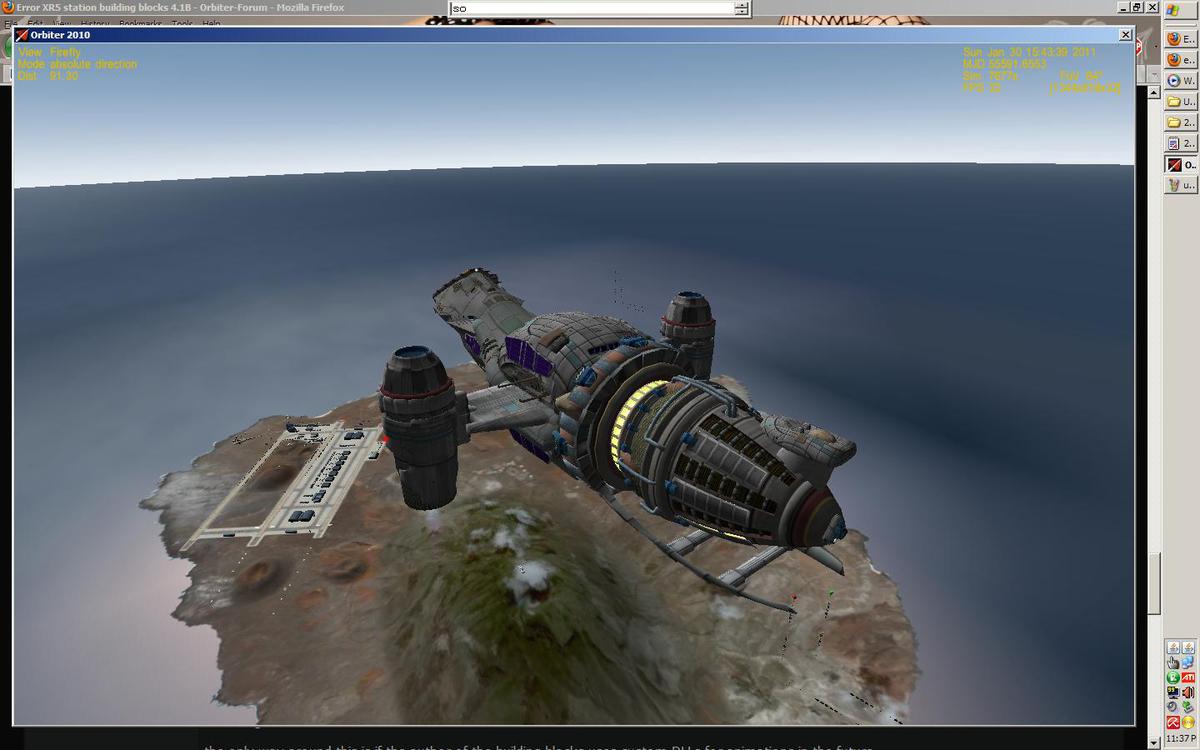Open notepad document taskbar button '2..'

(1181, 144)
